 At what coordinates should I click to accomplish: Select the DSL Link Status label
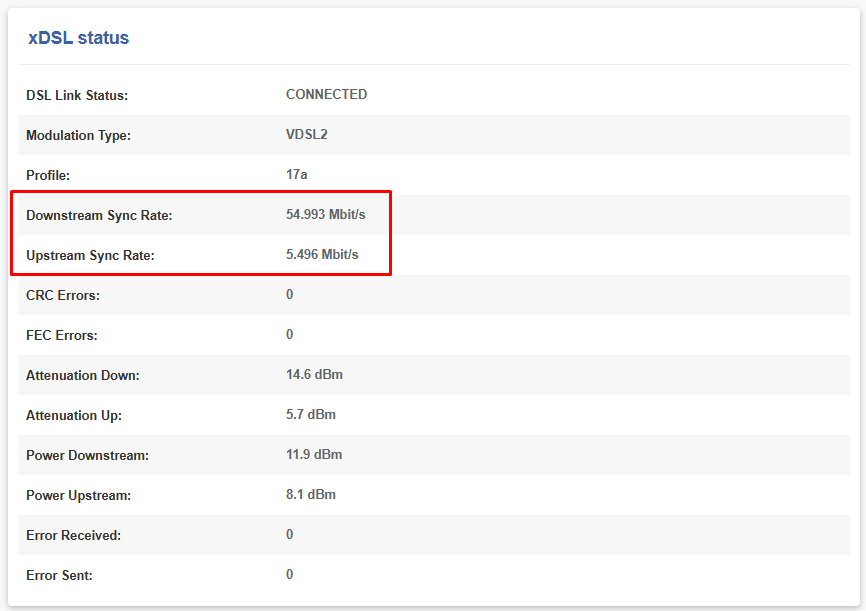click(77, 95)
